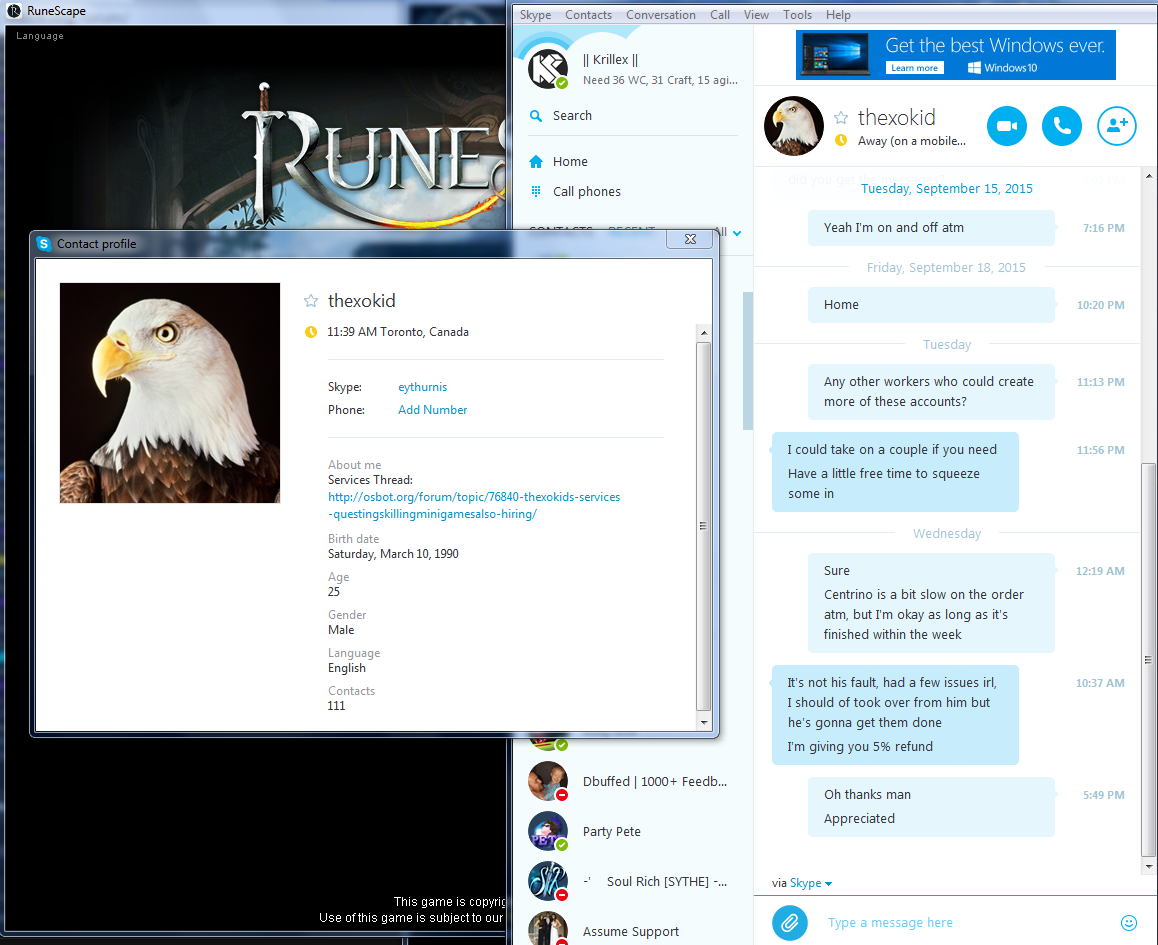Click the Contact profile scrollbar thumb
This screenshot has width=1158, height=945.
click(x=704, y=526)
